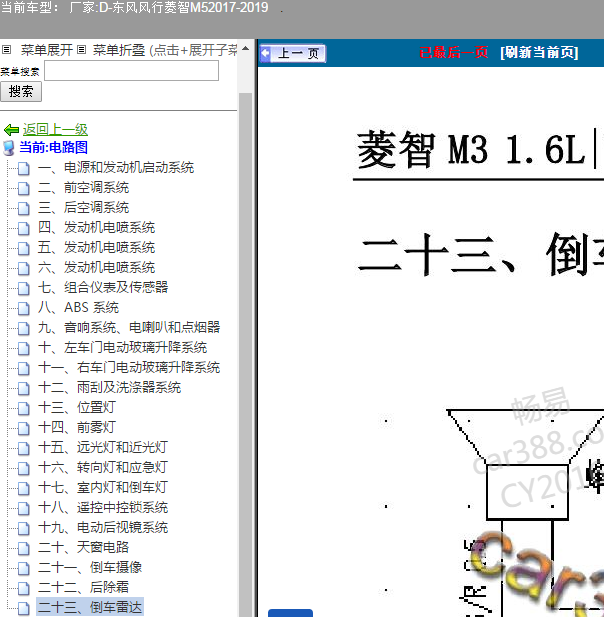Click the 搜索 search button
The height and width of the screenshot is (617, 604).
pyautogui.click(x=21, y=92)
